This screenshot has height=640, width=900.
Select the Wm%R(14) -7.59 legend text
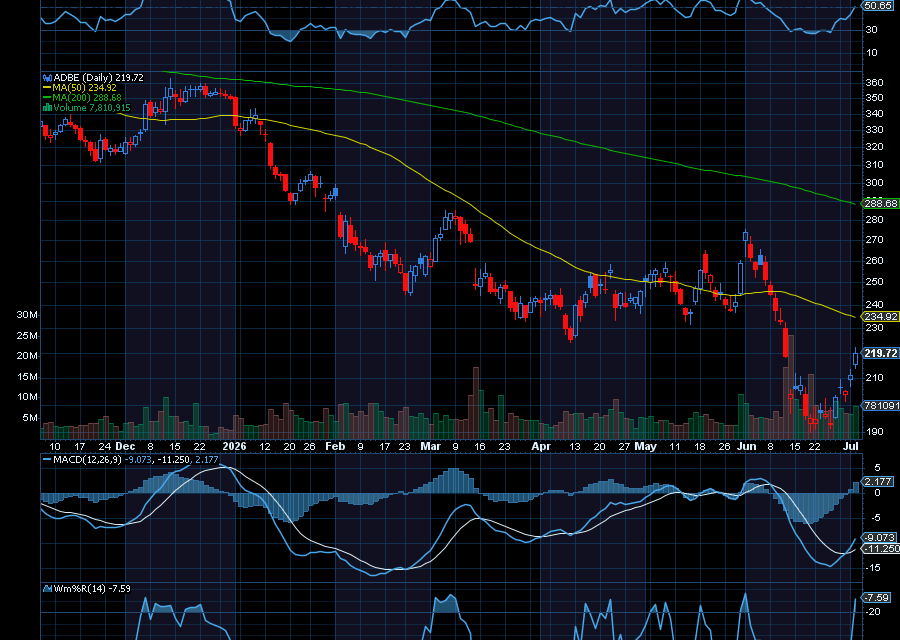point(92,588)
